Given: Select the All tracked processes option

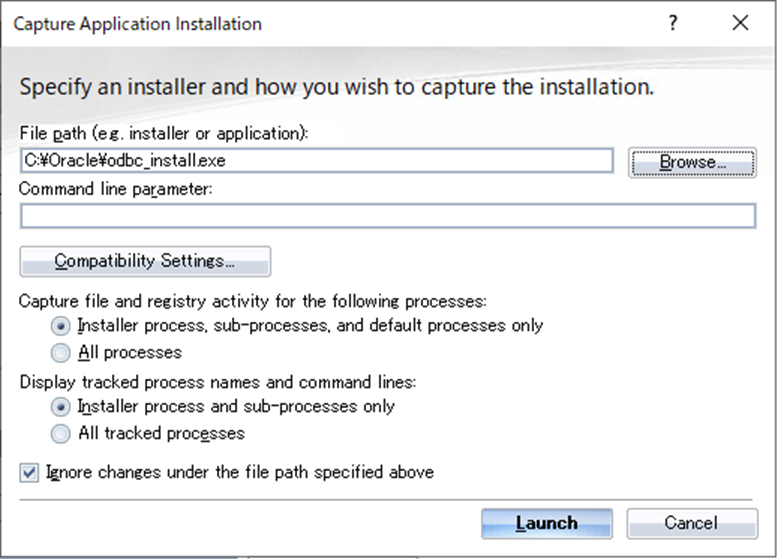Looking at the screenshot, I should coord(61,434).
